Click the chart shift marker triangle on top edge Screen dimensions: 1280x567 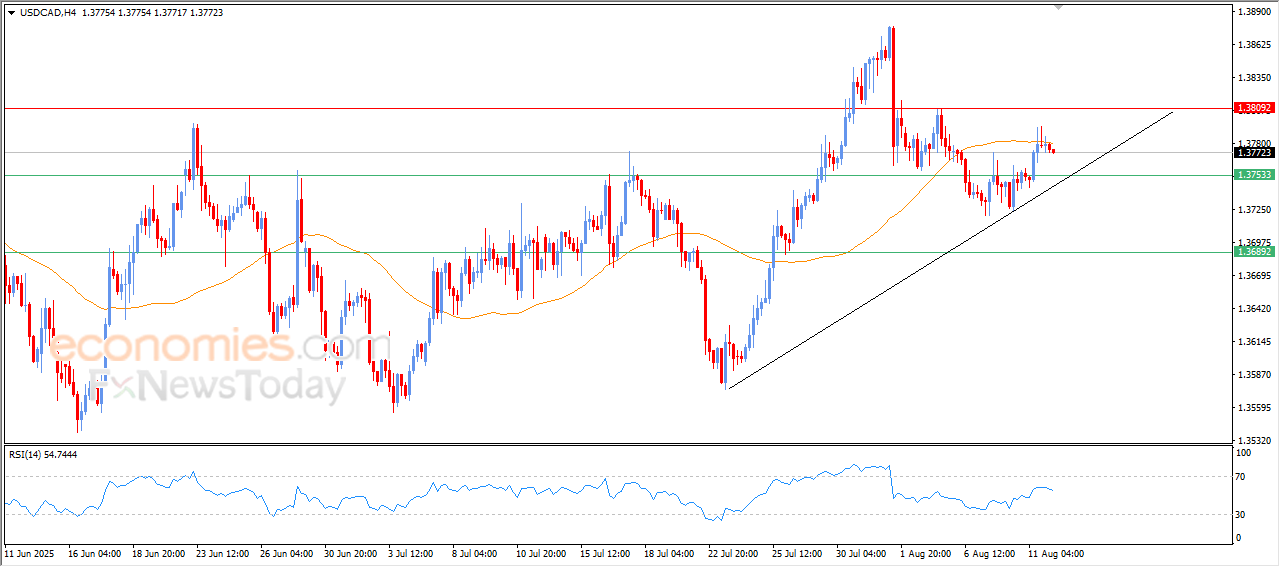[x=1059, y=7]
